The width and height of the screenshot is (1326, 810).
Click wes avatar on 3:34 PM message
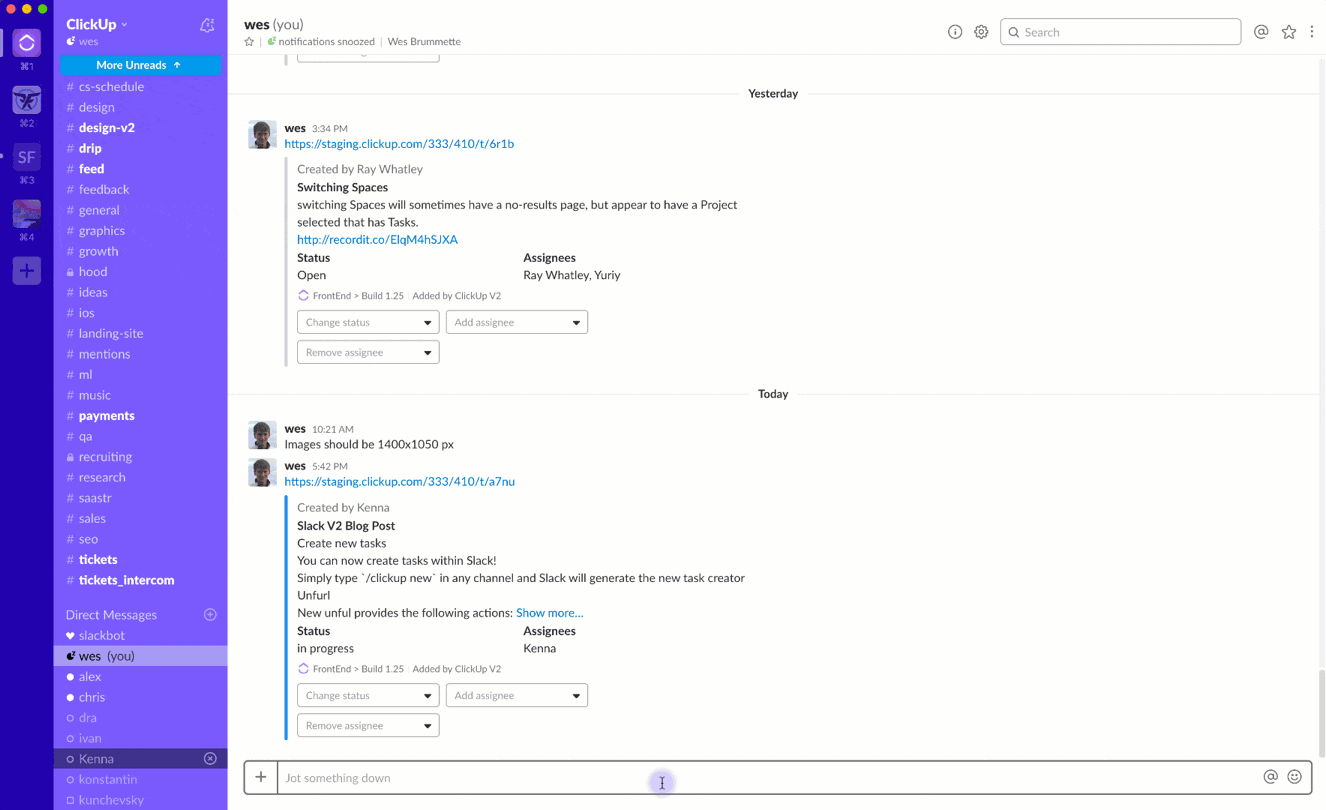(262, 135)
